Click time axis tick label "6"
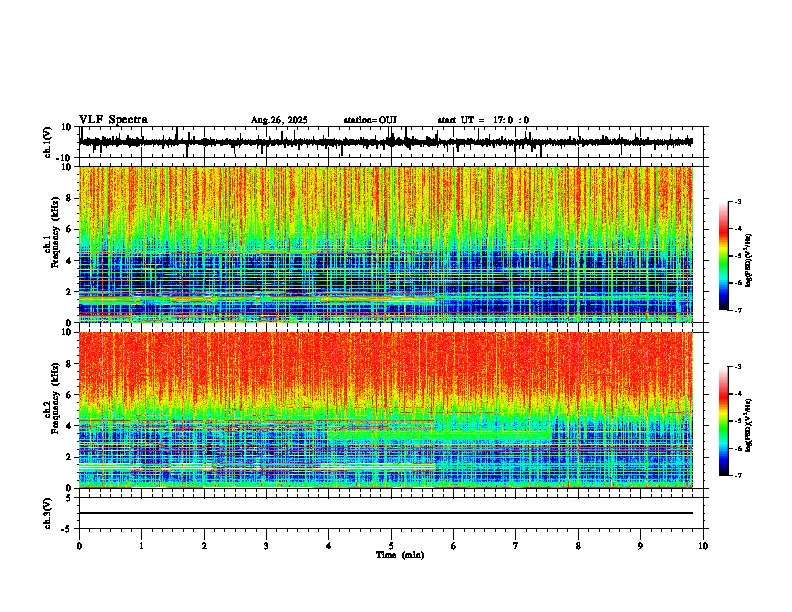This screenshot has height=612, width=792. [x=454, y=546]
